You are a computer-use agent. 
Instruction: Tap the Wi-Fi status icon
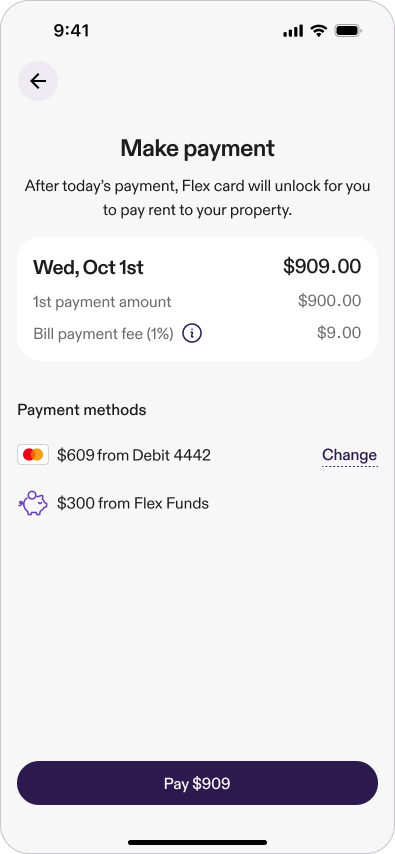(319, 31)
